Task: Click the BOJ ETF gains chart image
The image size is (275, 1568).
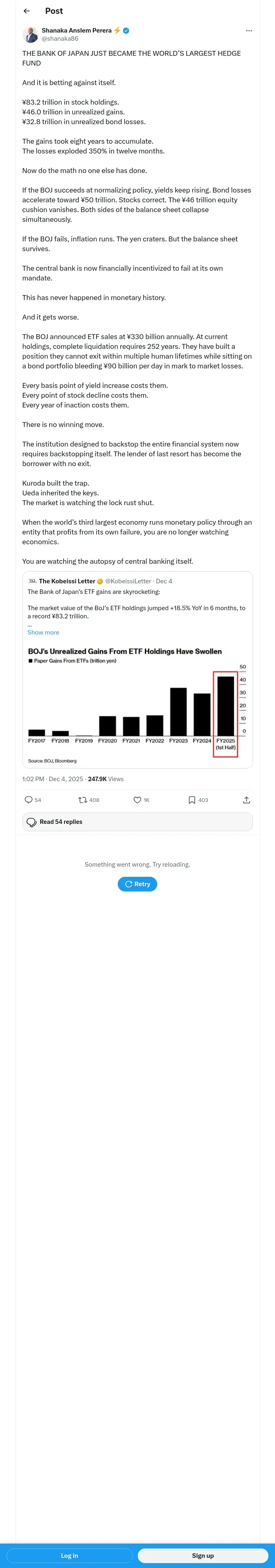Action: (x=137, y=703)
